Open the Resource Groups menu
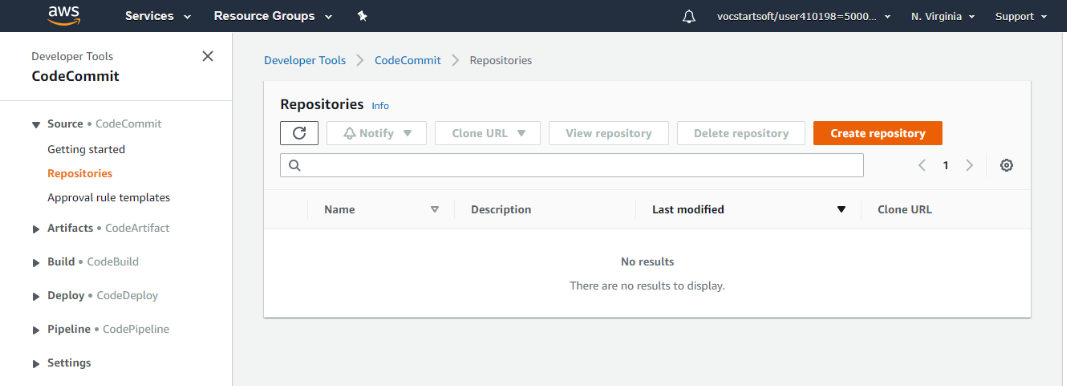This screenshot has height=386, width=1067. (x=273, y=16)
